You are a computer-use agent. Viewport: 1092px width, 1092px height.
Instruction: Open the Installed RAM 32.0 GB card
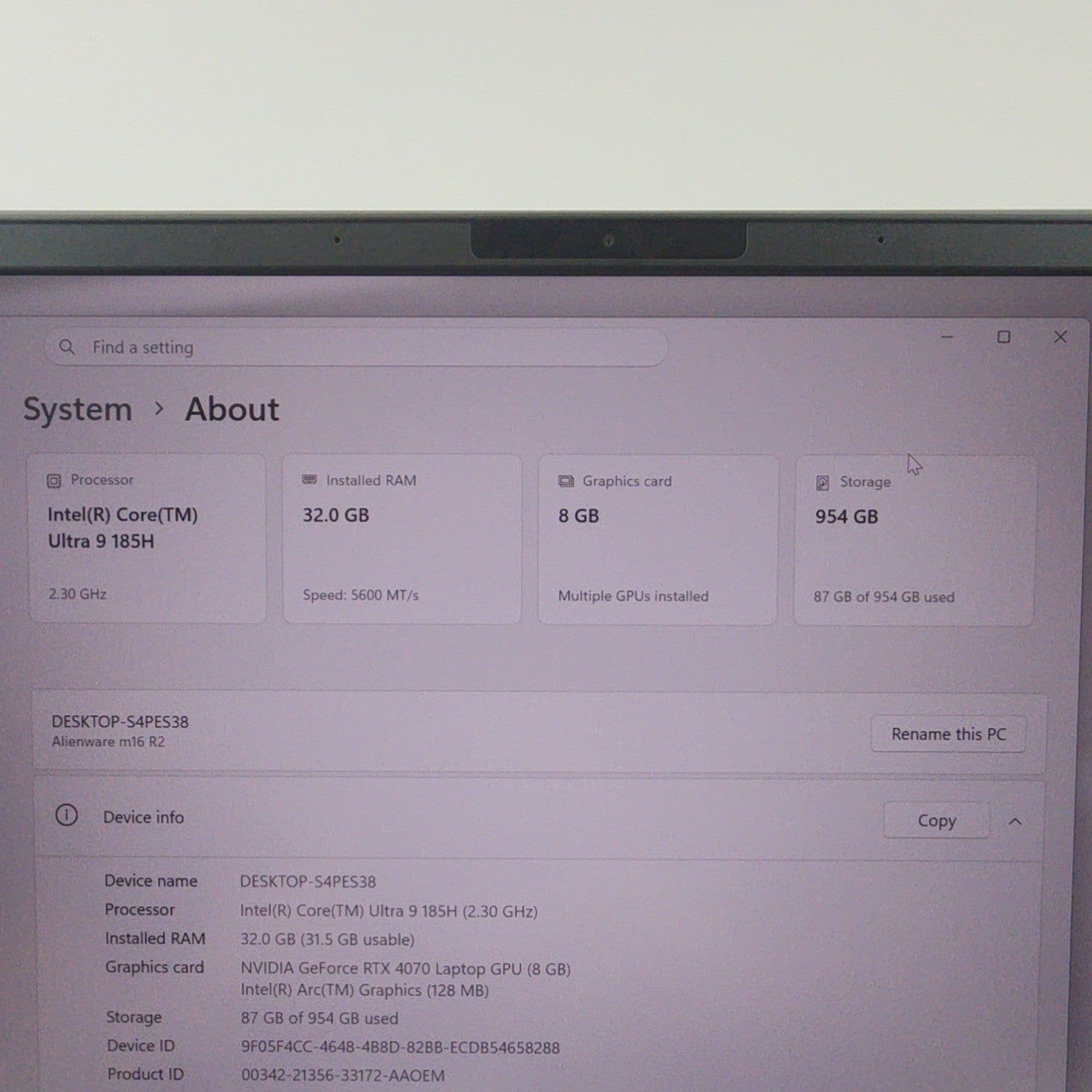(402, 539)
